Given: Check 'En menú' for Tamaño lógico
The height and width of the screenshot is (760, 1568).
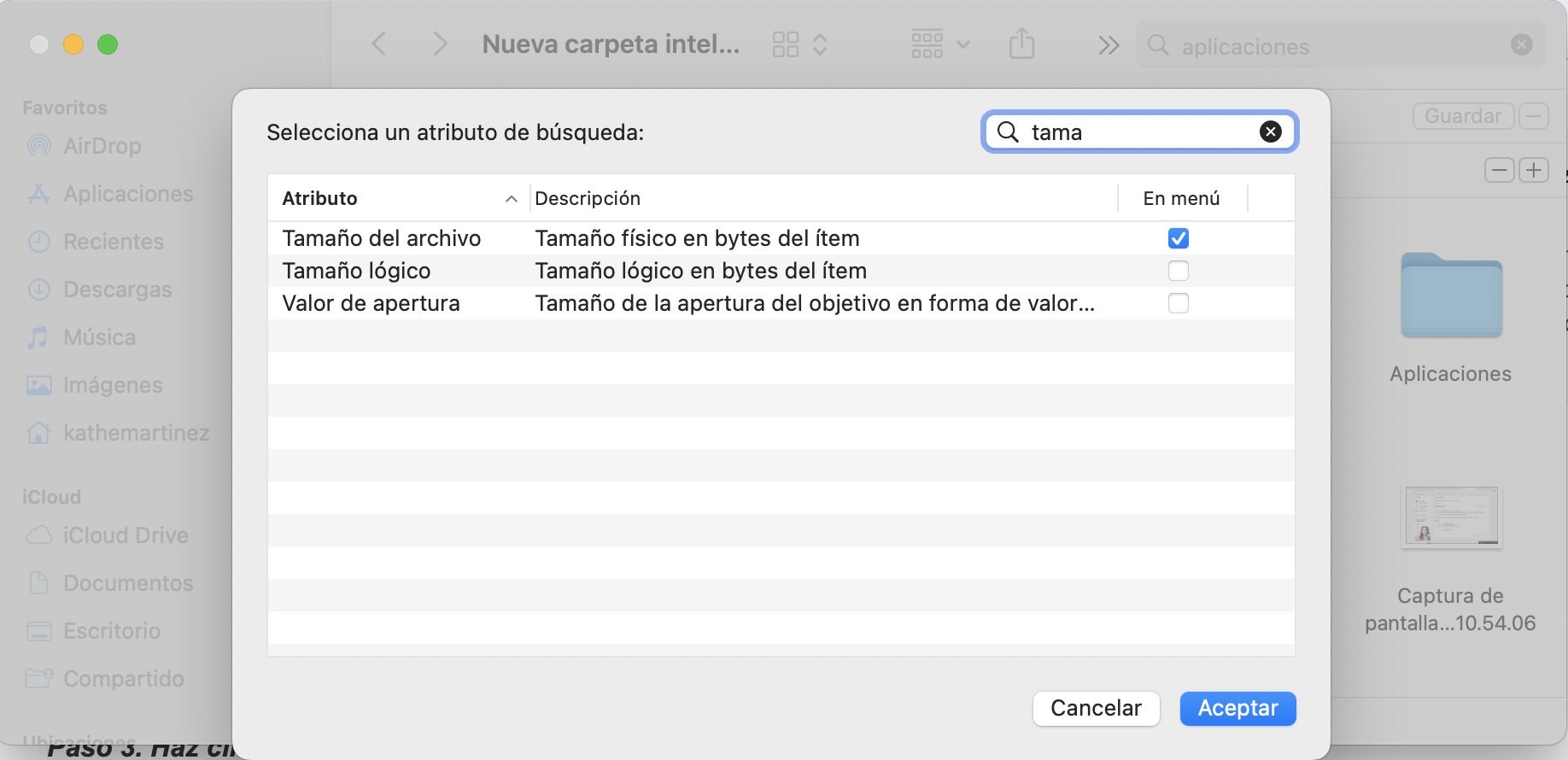Looking at the screenshot, I should click(1178, 271).
